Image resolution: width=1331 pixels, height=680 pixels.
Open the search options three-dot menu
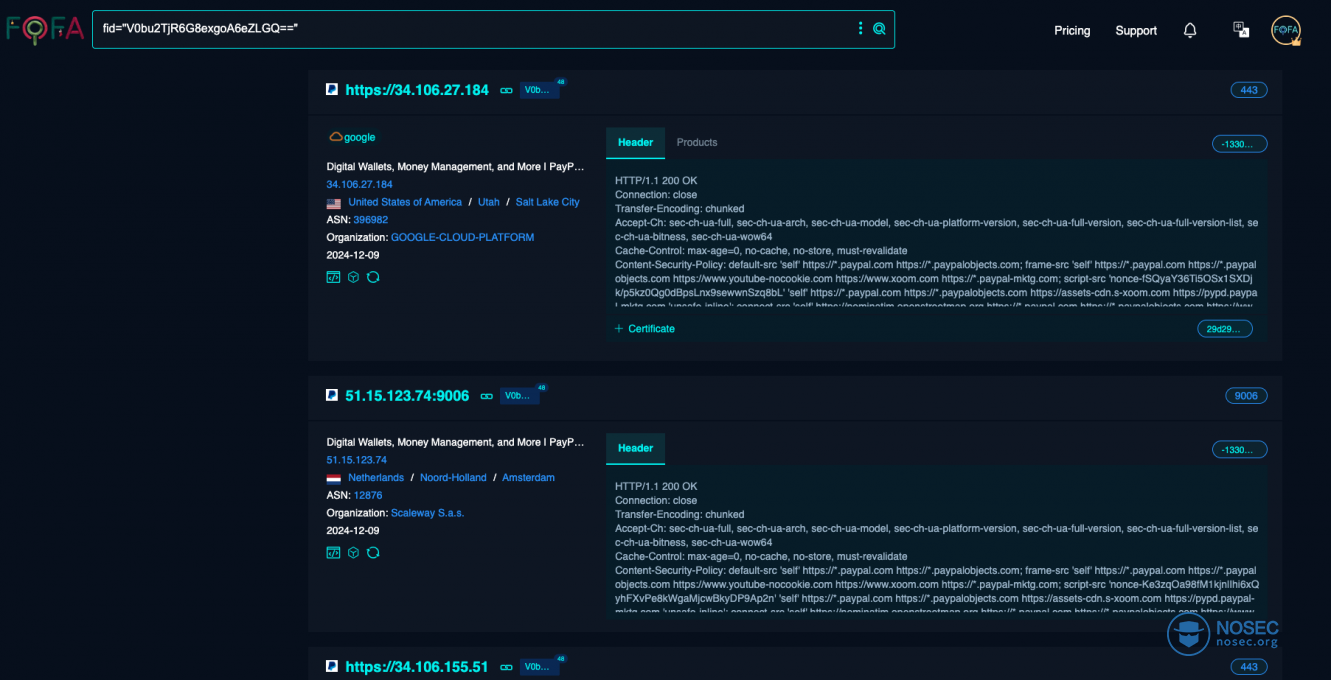[x=860, y=28]
